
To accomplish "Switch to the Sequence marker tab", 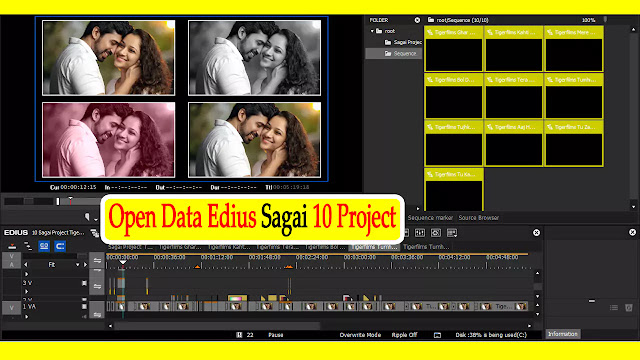I will point(430,218).
